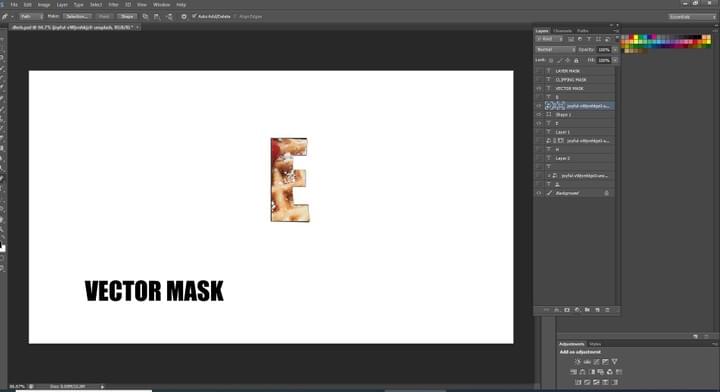The image size is (720, 392).
Task: Add a Black & White adjustment
Action: [591, 372]
